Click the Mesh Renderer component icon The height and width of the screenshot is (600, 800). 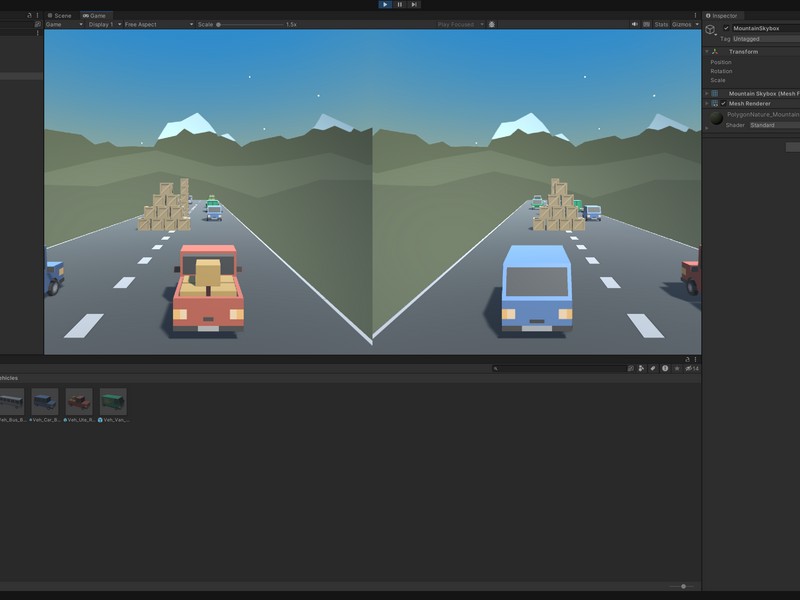pos(715,104)
